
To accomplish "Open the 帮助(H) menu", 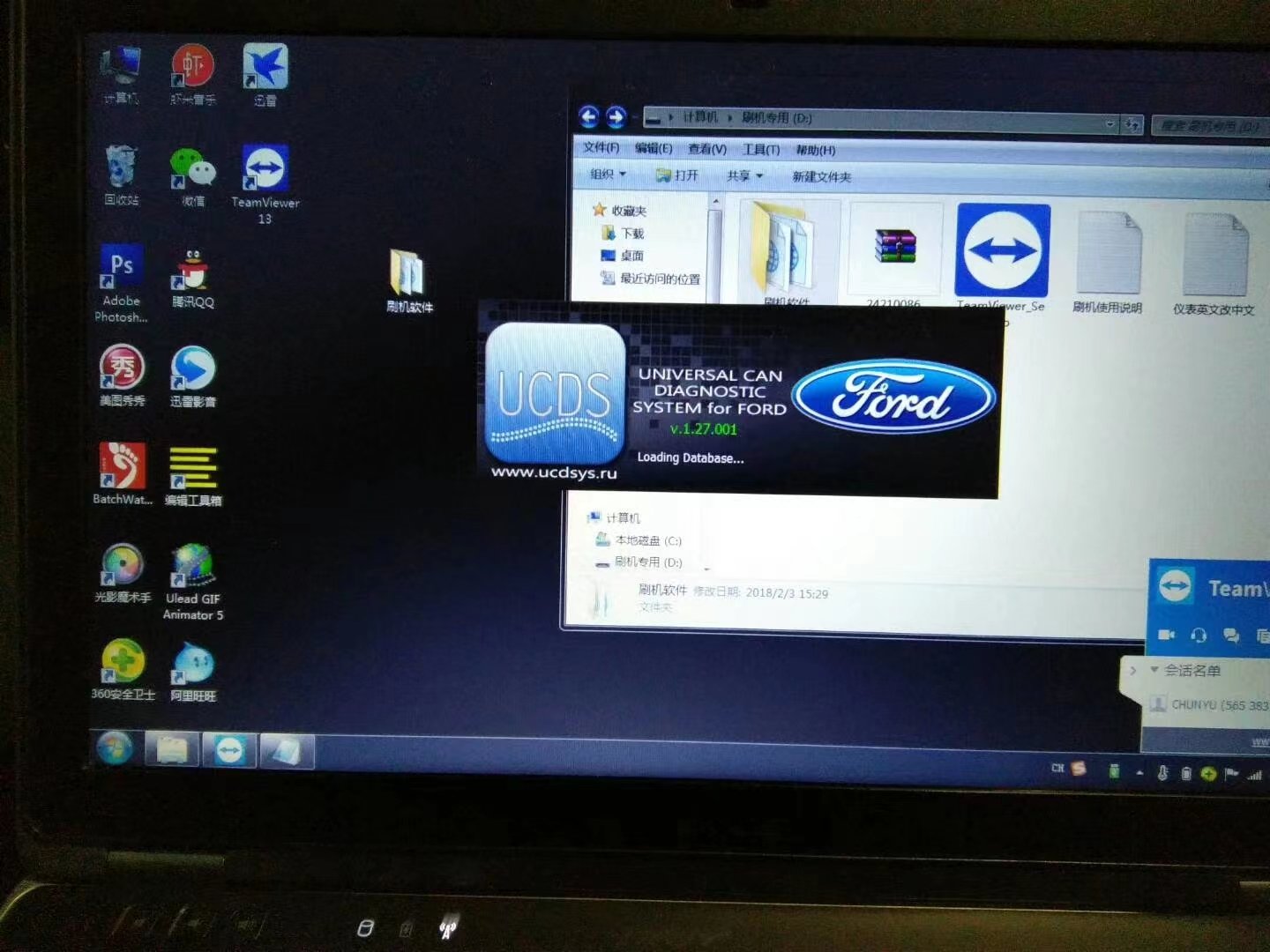I will [816, 151].
